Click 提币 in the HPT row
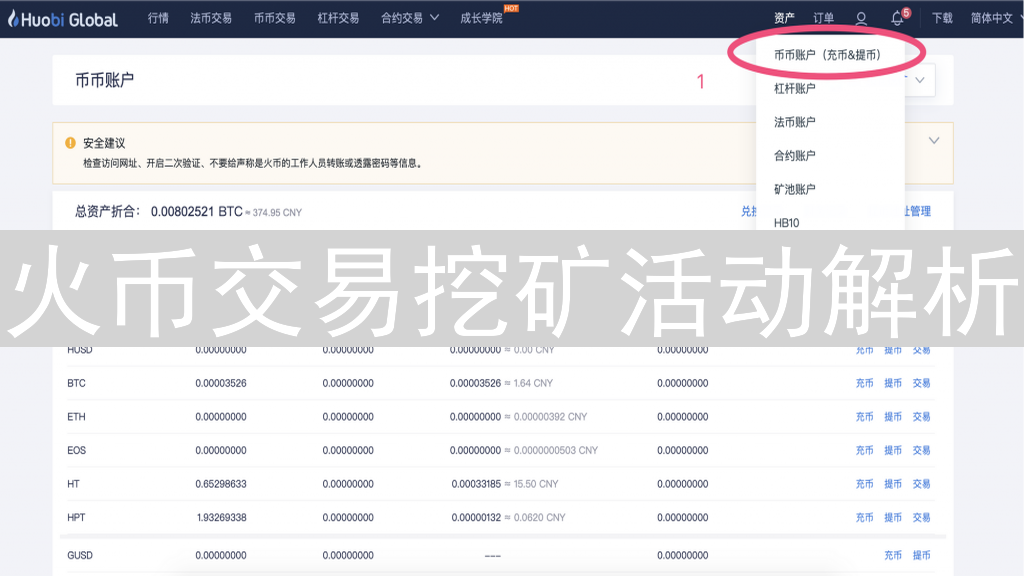The height and width of the screenshot is (576, 1024). (x=893, y=518)
